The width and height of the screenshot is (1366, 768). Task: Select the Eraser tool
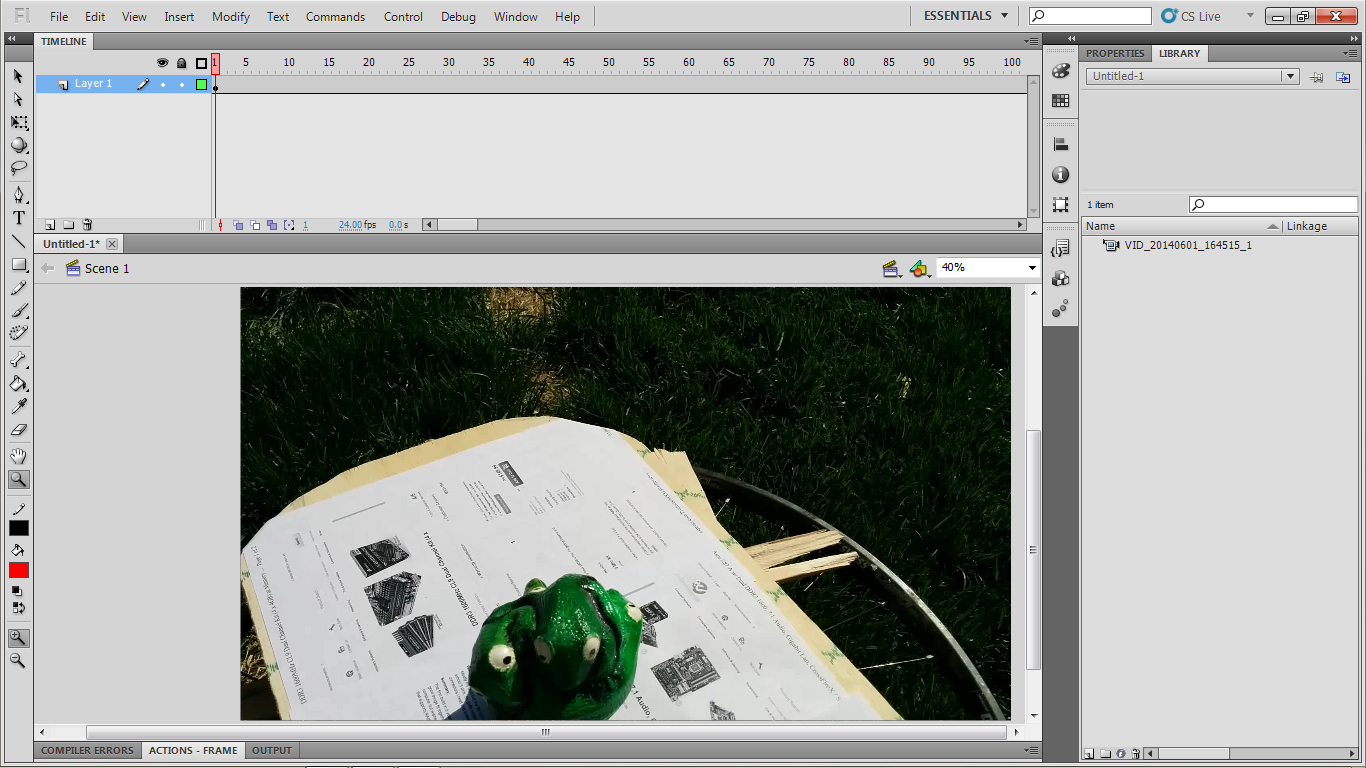coord(18,429)
